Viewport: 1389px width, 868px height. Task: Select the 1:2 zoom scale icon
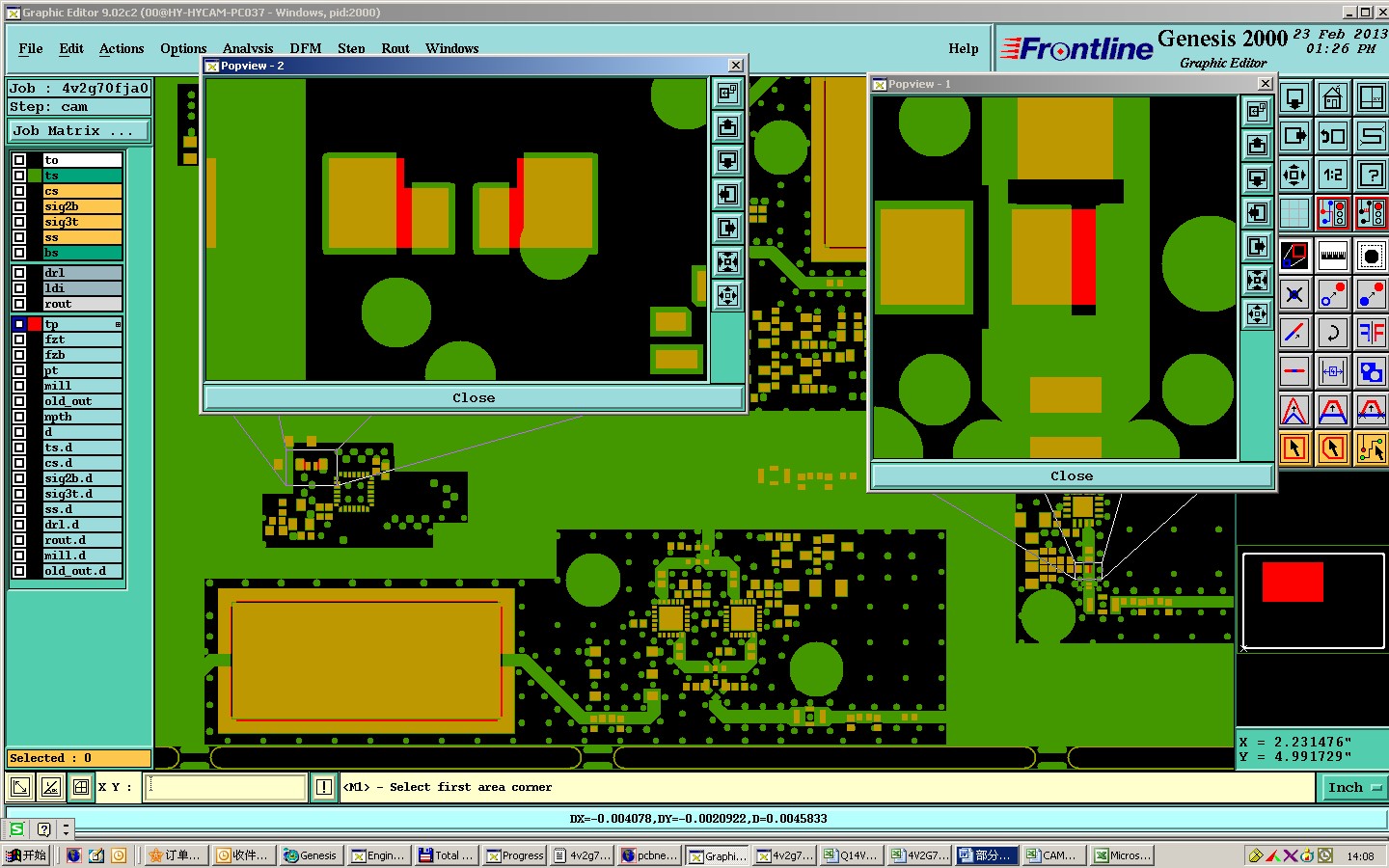1333,175
